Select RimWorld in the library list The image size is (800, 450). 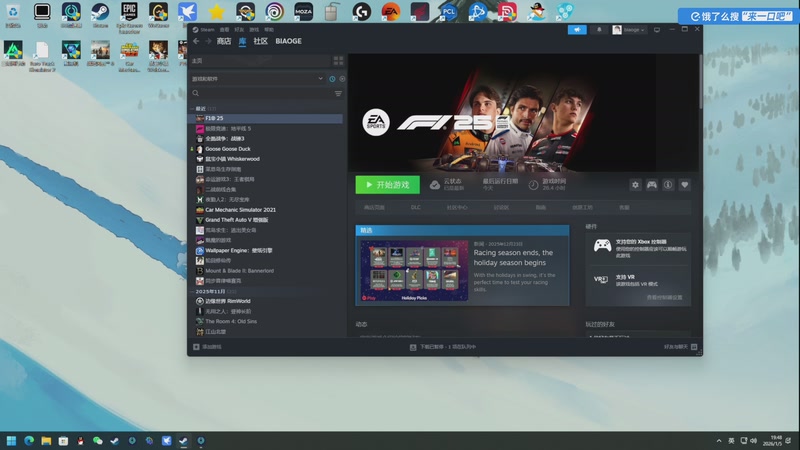pos(266,301)
